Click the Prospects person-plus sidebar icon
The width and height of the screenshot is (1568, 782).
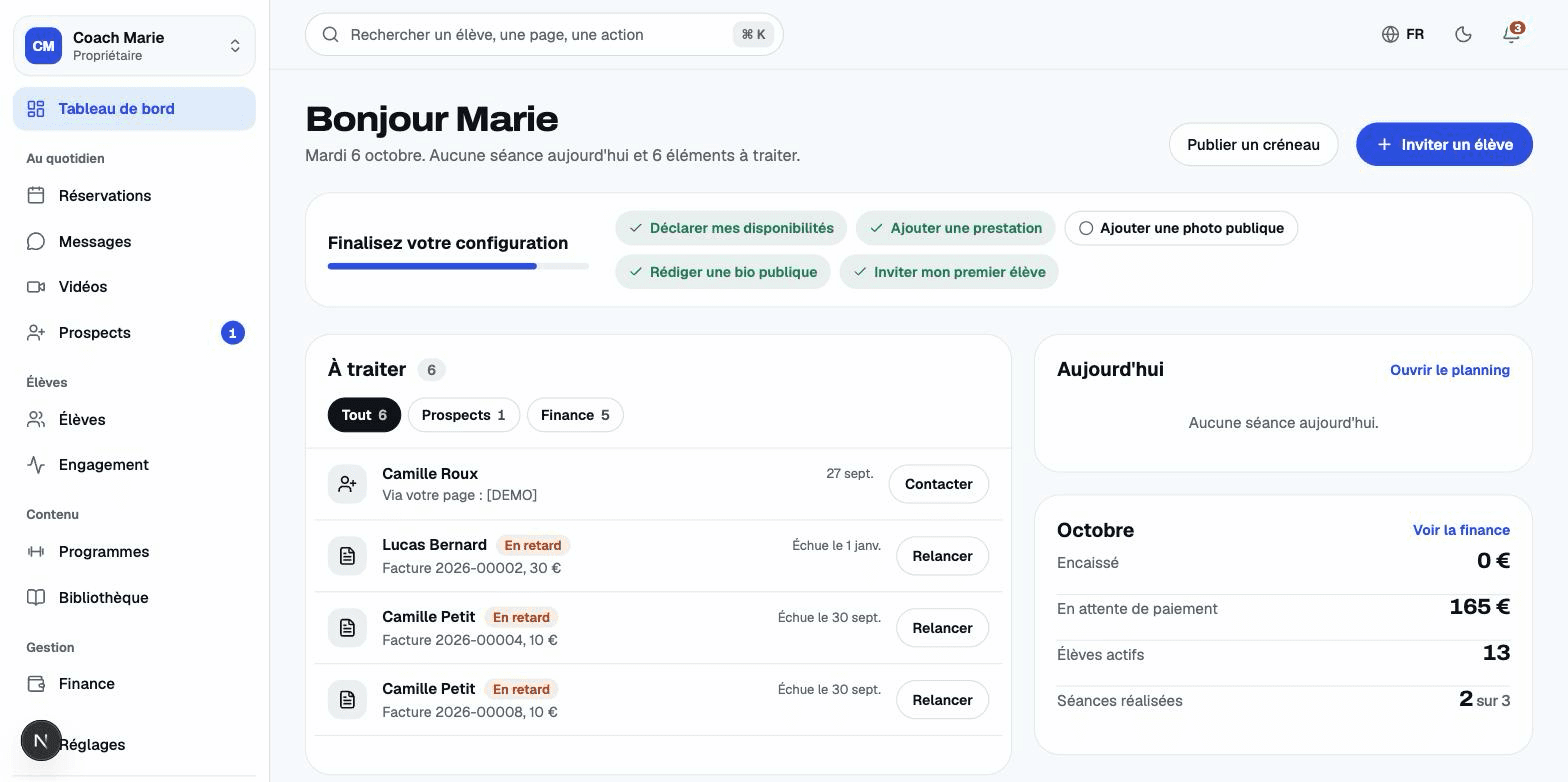(x=36, y=333)
